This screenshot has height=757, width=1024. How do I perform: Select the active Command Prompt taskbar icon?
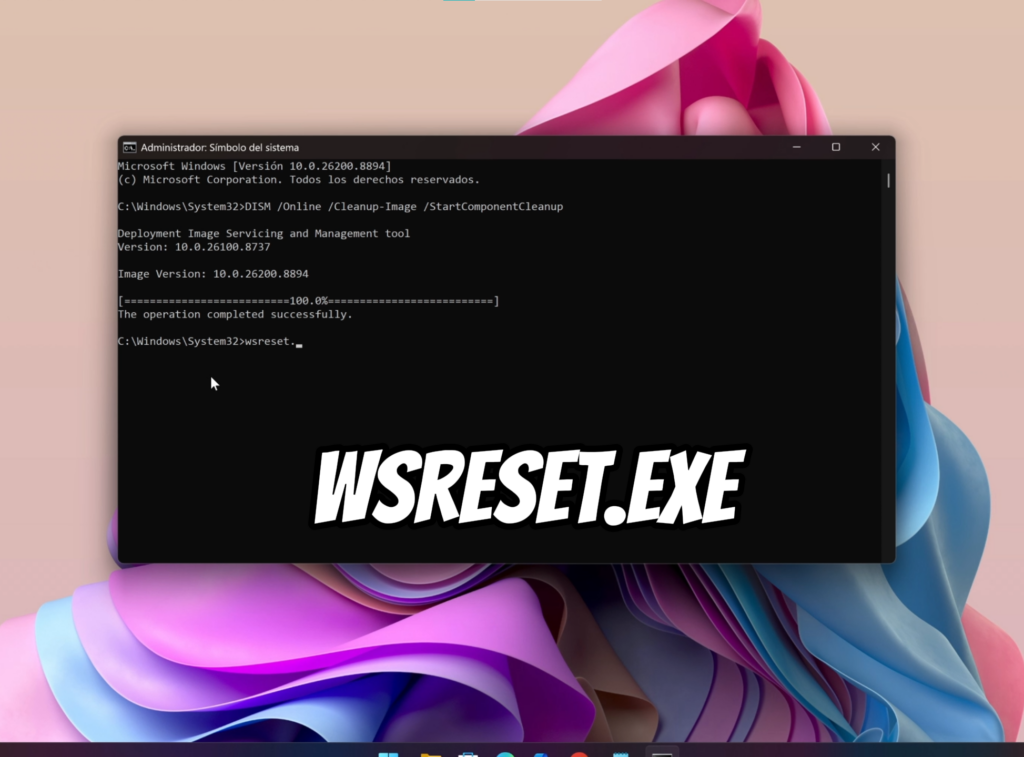pyautogui.click(x=662, y=753)
